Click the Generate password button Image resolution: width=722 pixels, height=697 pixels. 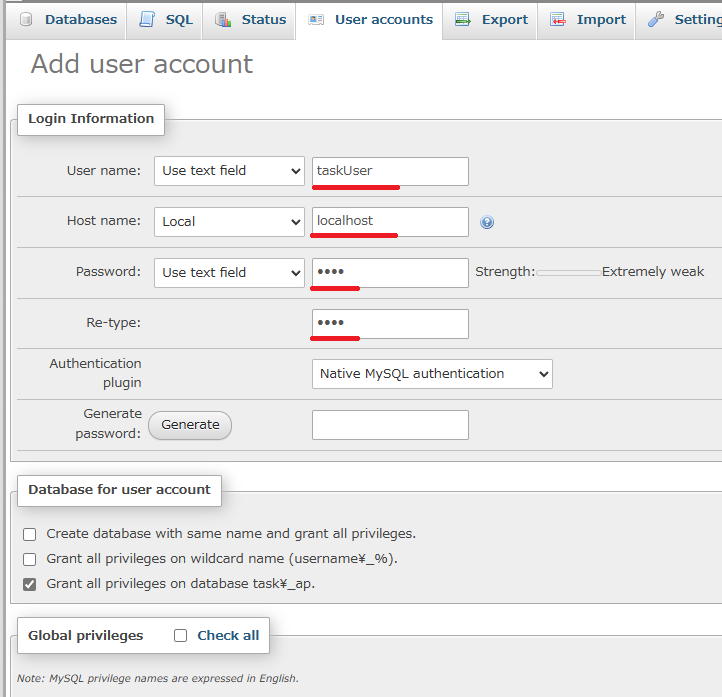pos(190,425)
